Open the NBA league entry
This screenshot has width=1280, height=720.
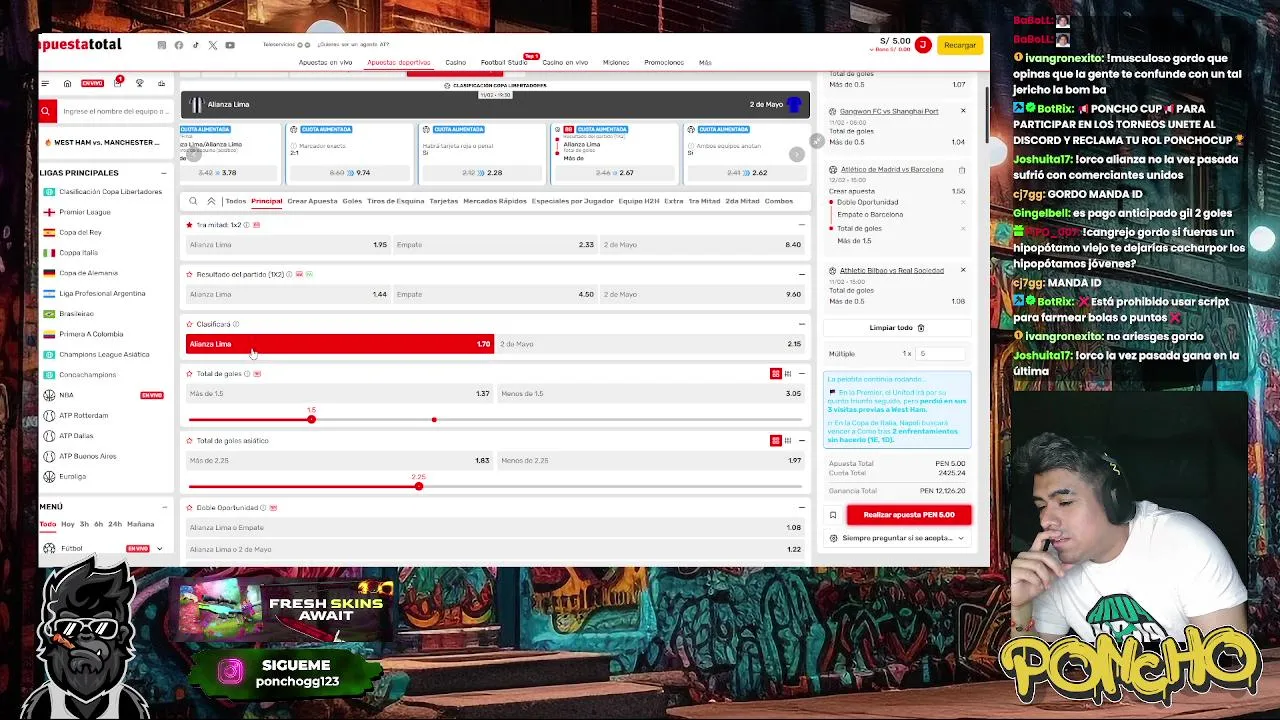(66, 395)
